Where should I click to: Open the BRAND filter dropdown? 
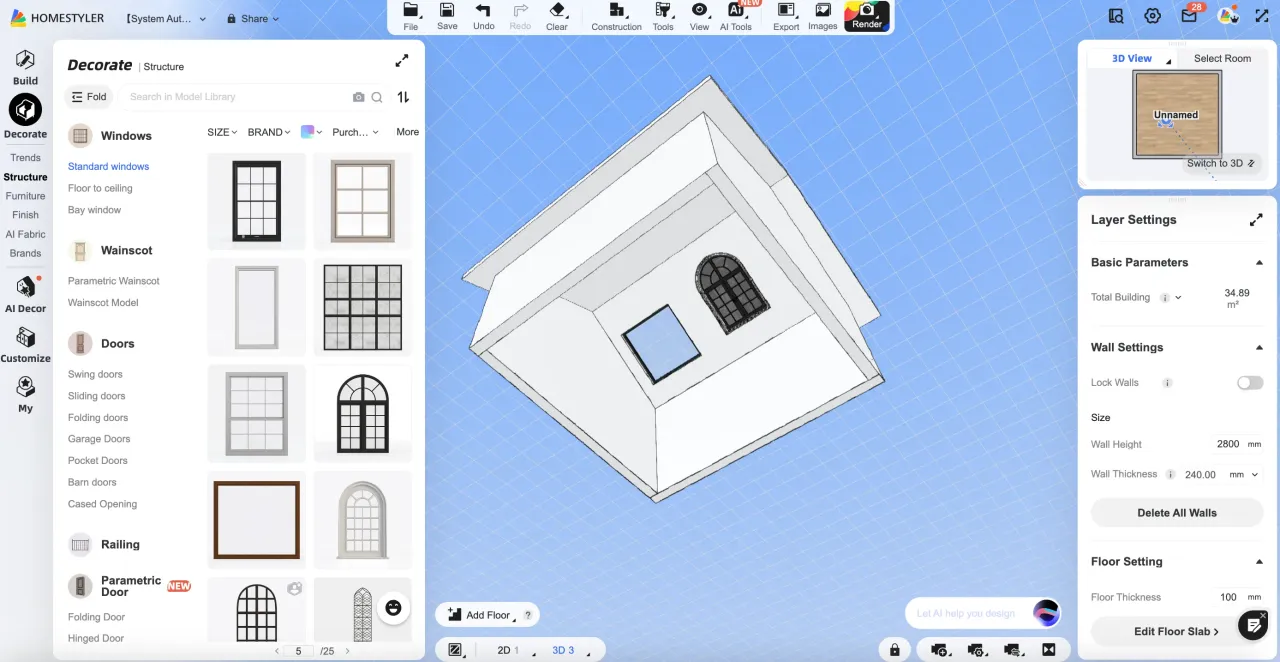(x=269, y=132)
